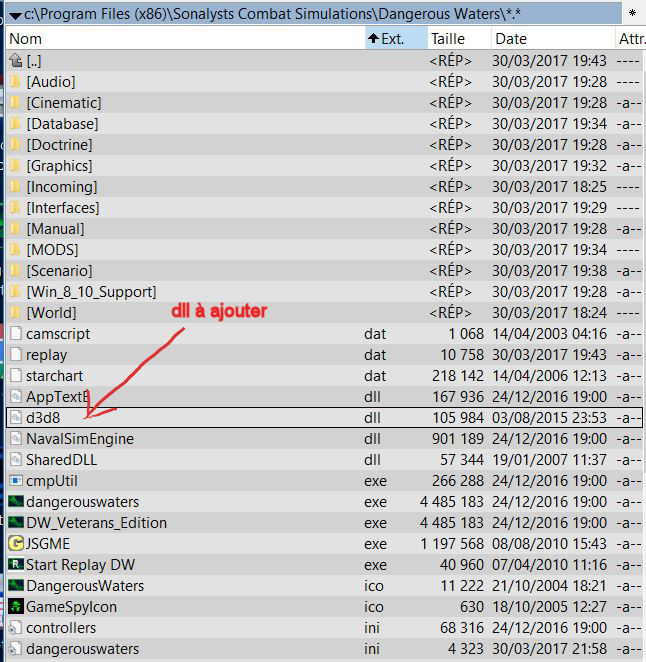Click the asterisk favorites button
646x662 pixels.
click(631, 13)
